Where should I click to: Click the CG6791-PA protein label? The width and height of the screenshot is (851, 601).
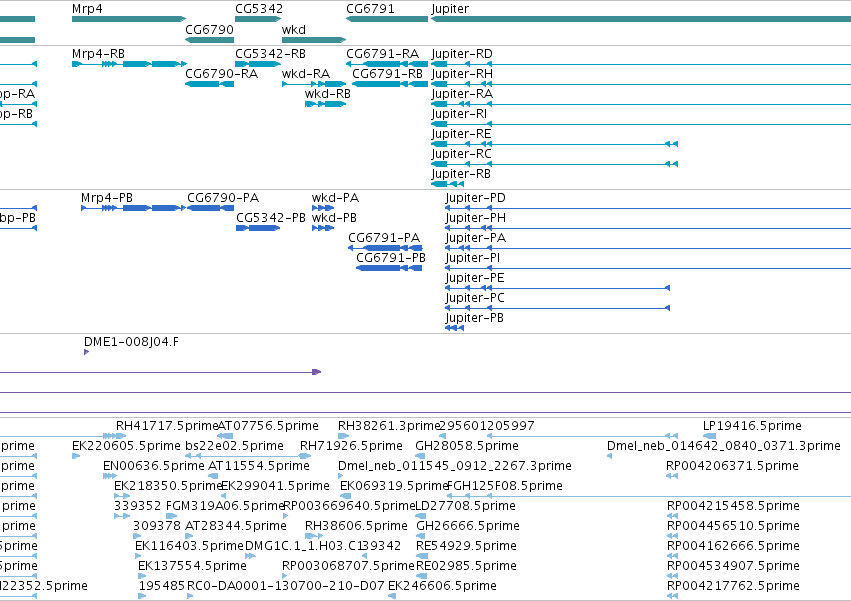tap(384, 238)
